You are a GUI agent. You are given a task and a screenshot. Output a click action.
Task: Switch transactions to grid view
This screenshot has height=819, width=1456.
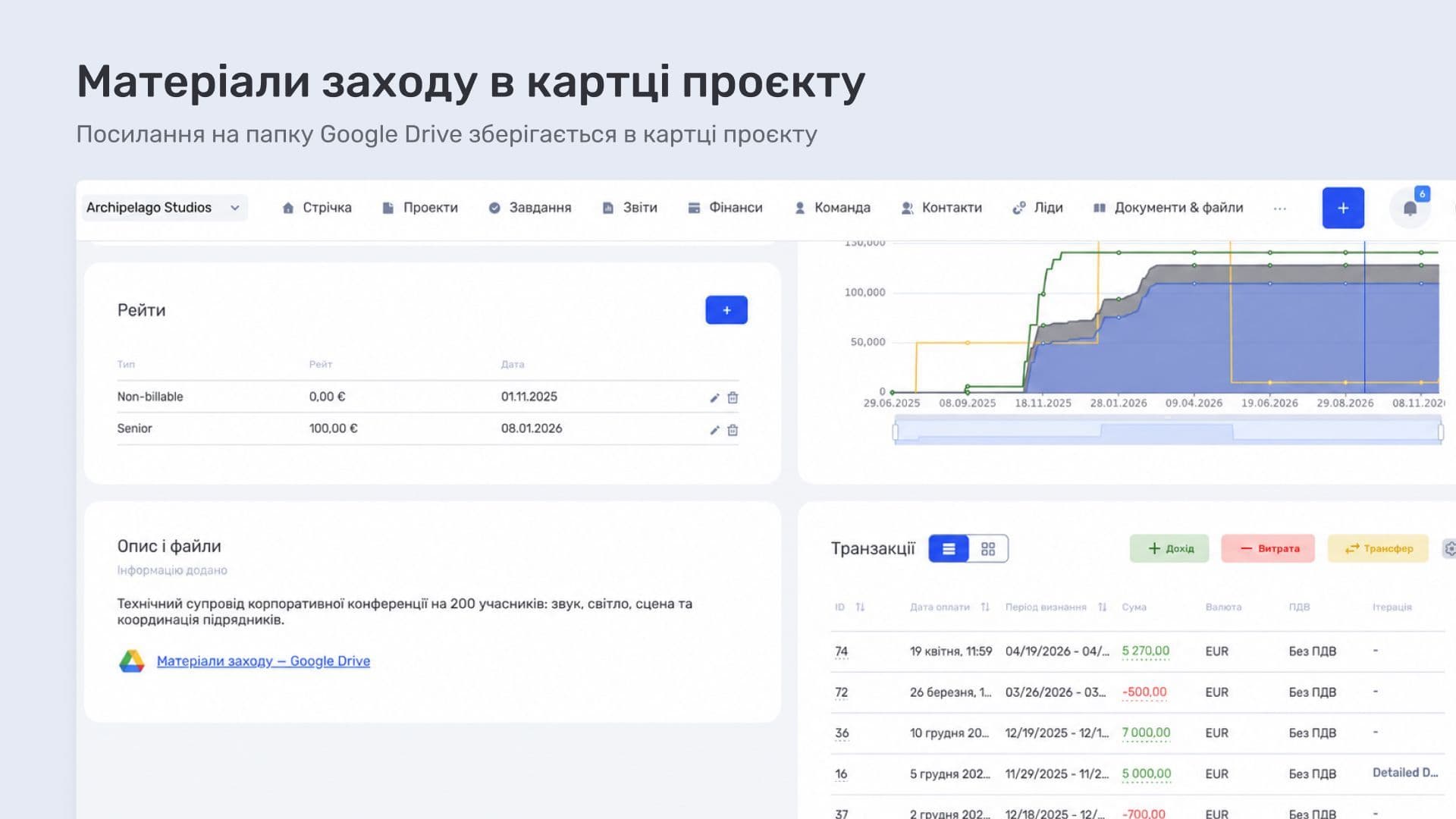[x=988, y=549]
